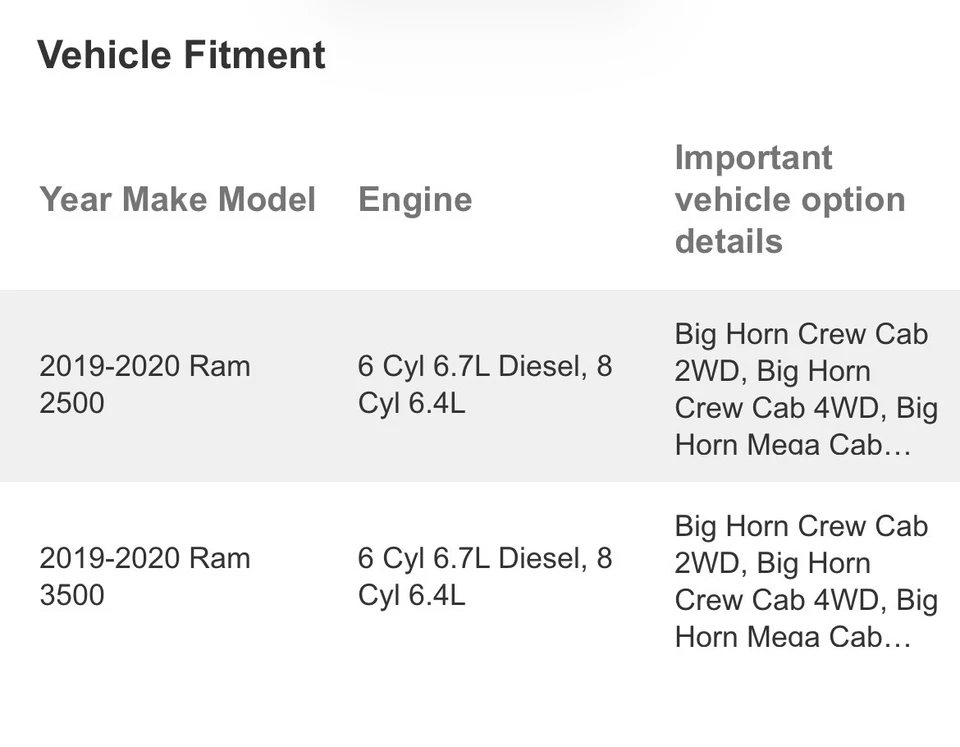Image resolution: width=960 pixels, height=747 pixels.
Task: Select the 2019-2020 Ram text in second row
Action: (x=144, y=558)
